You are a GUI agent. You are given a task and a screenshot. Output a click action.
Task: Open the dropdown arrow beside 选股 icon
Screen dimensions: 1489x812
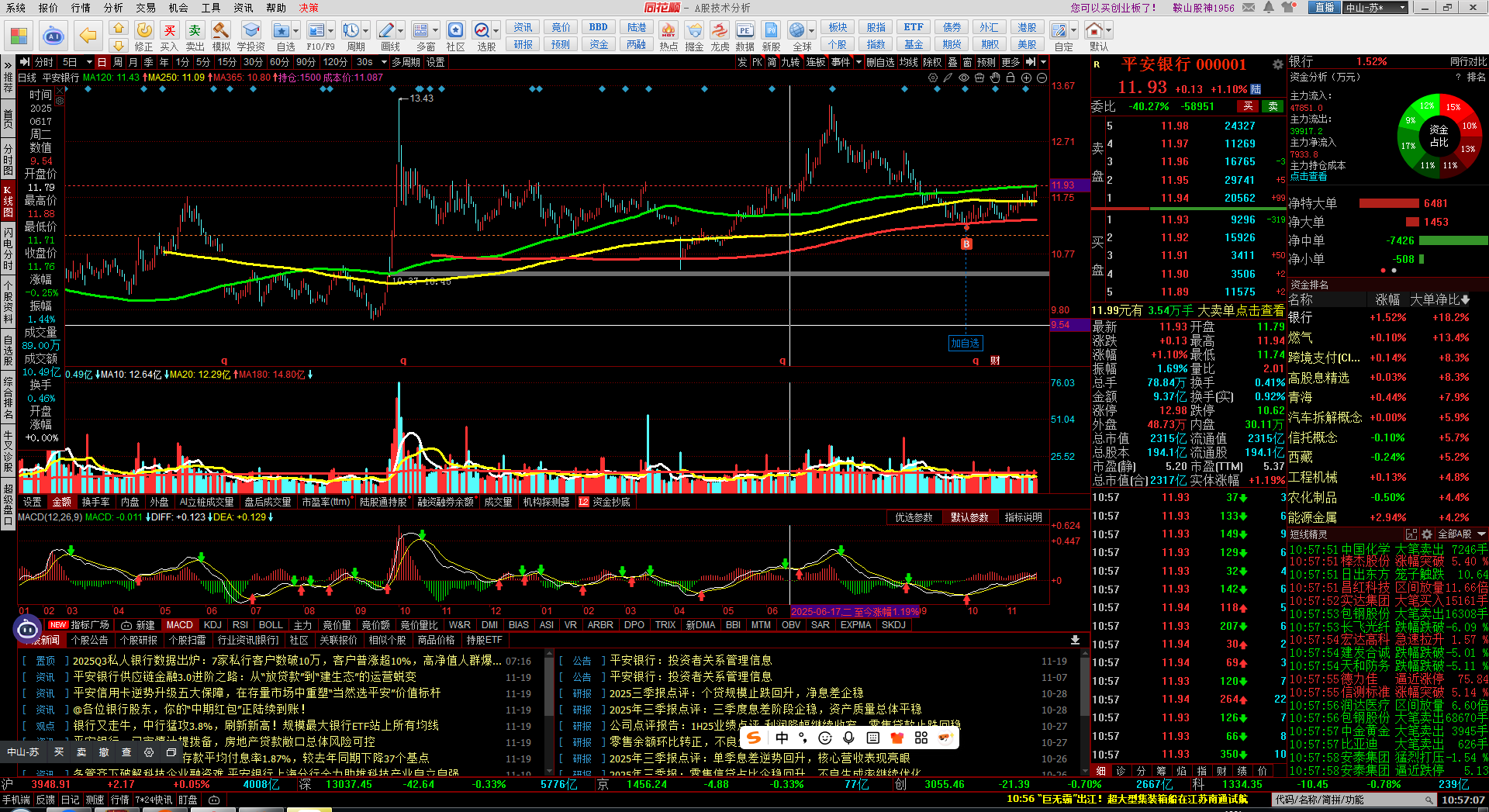(x=497, y=31)
